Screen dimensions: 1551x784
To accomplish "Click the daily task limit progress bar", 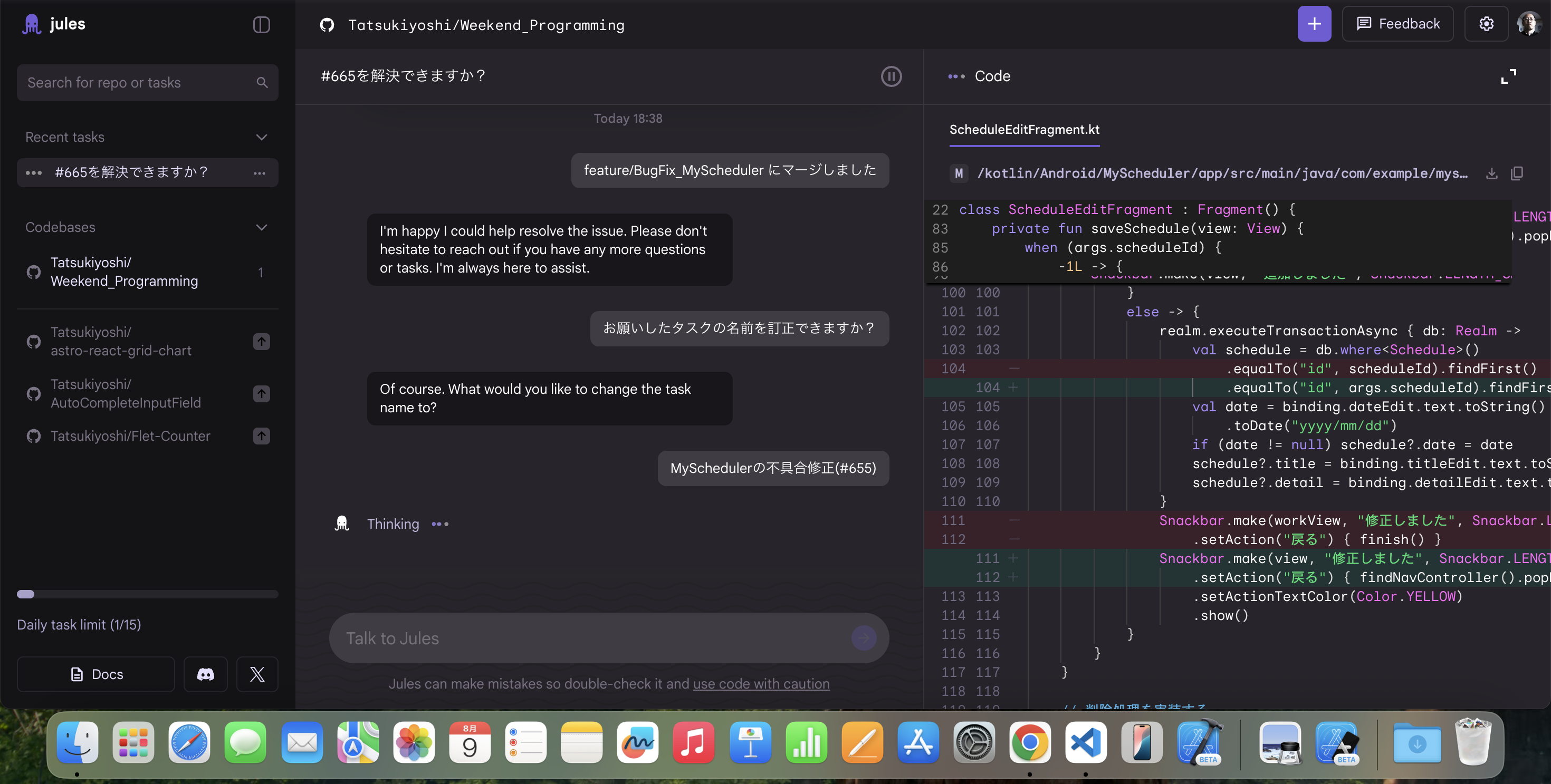I will click(148, 595).
